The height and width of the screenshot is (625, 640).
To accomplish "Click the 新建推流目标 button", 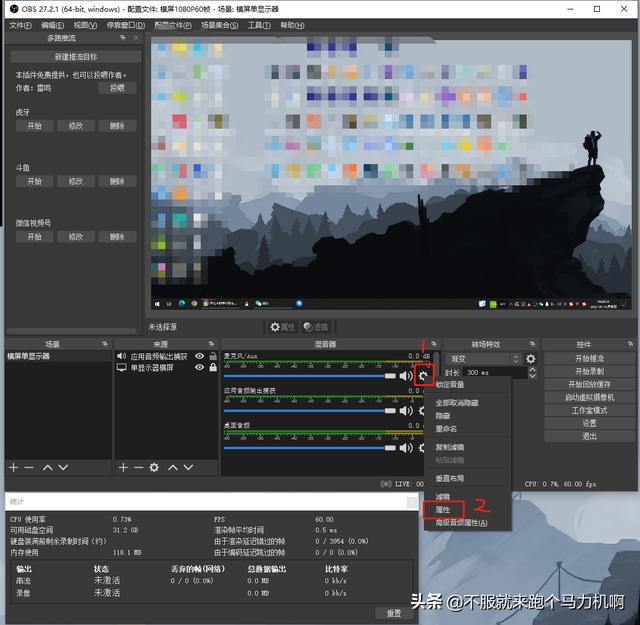I will pyautogui.click(x=75, y=57).
